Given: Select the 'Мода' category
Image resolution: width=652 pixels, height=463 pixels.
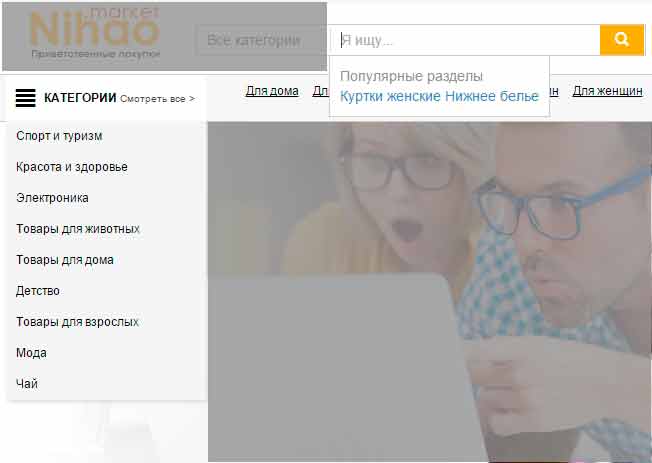Looking at the screenshot, I should coord(31,353).
